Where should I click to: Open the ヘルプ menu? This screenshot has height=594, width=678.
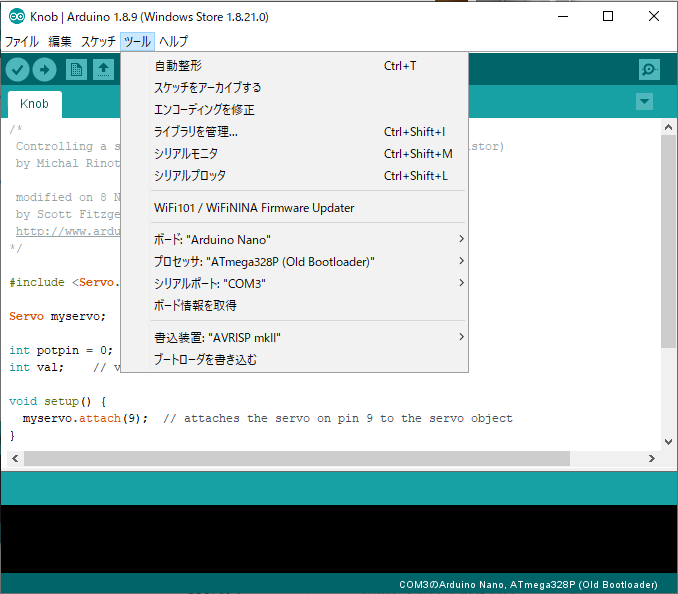173,42
